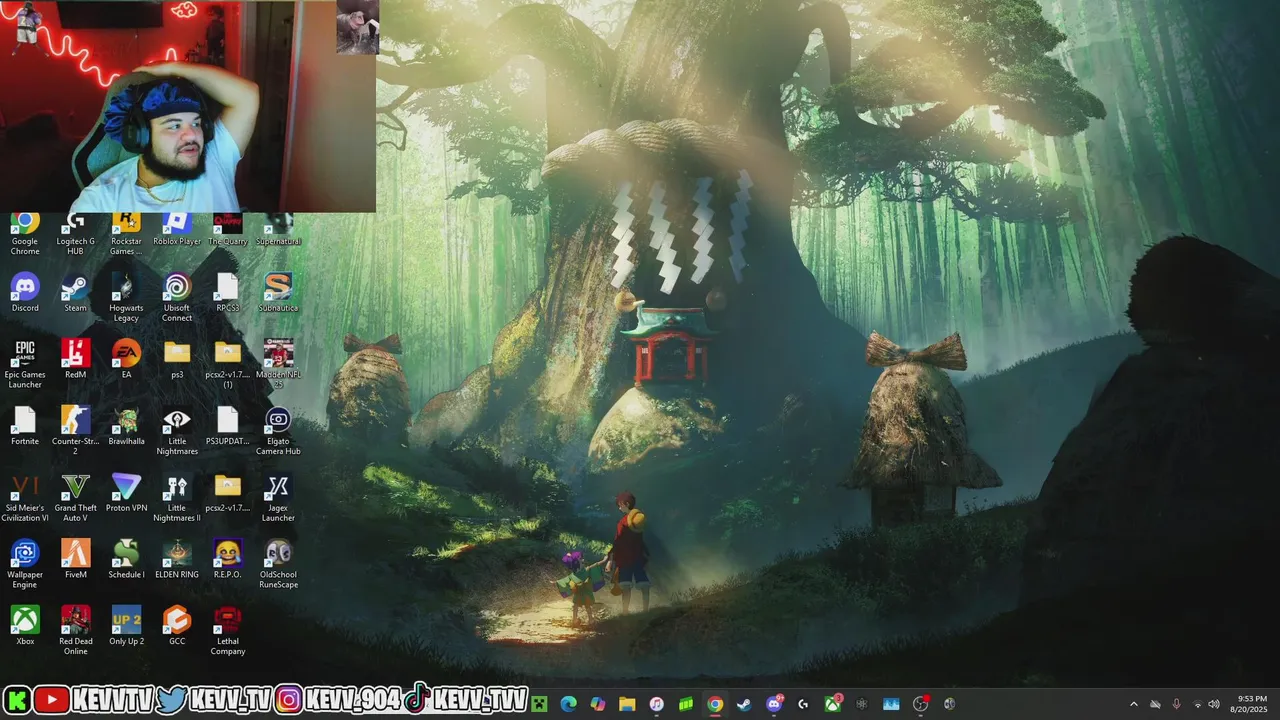
Task: Open File Explorer from the taskbar
Action: click(x=627, y=704)
